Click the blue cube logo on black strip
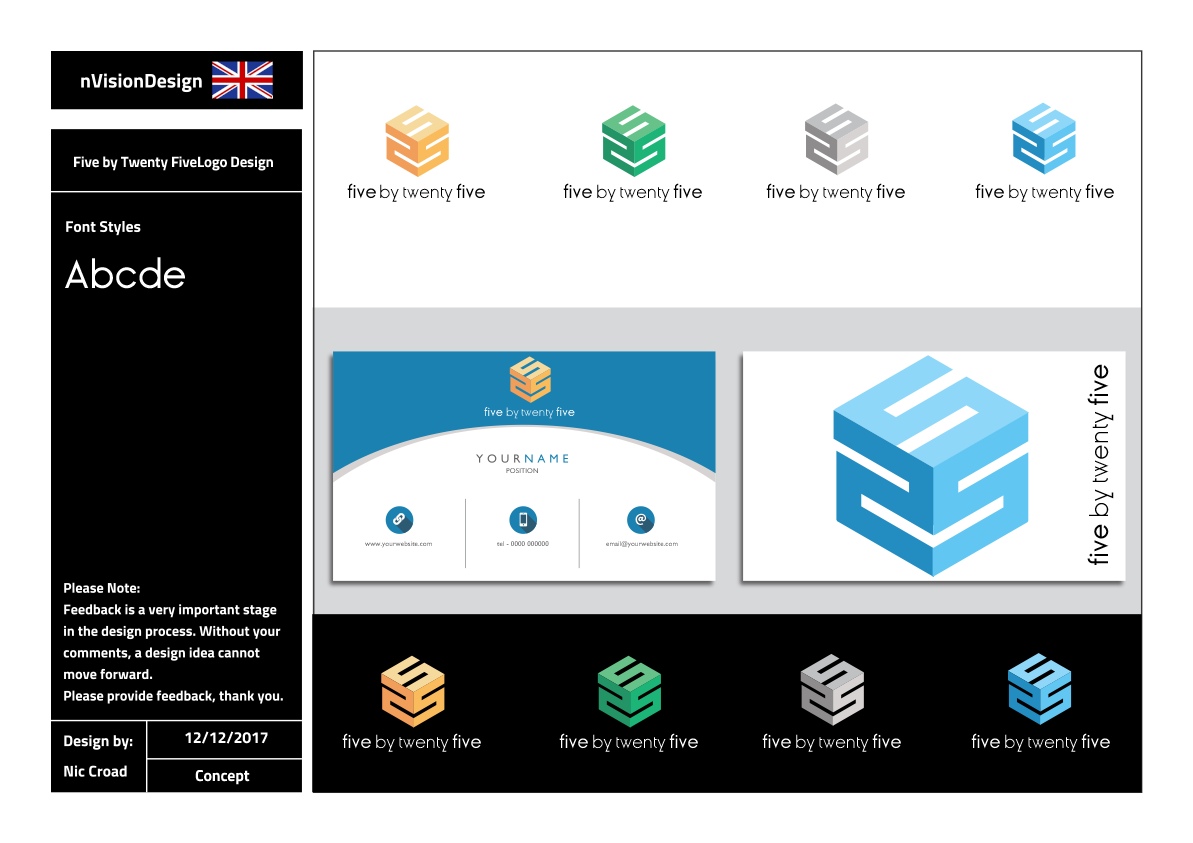 click(x=1039, y=689)
